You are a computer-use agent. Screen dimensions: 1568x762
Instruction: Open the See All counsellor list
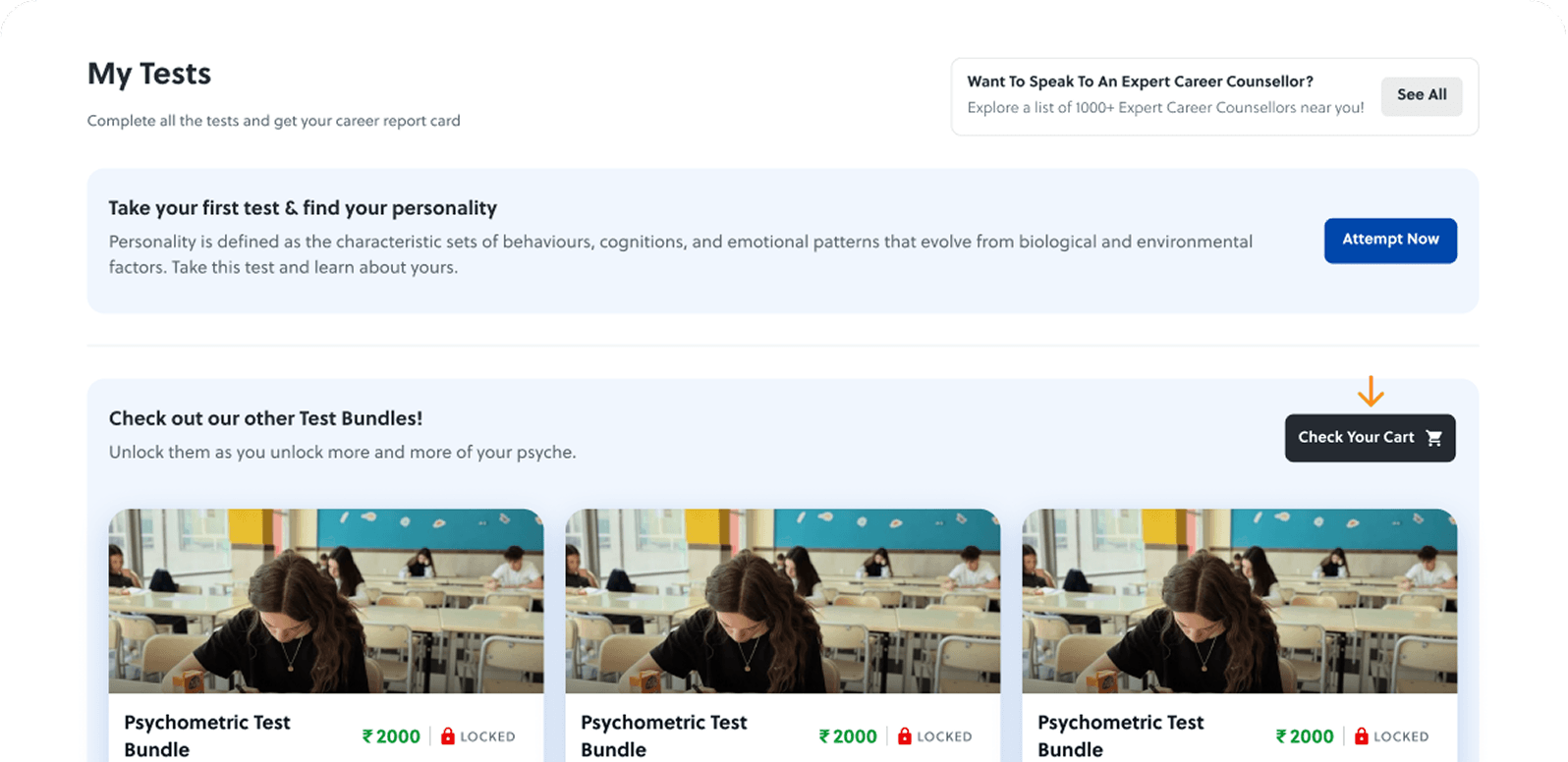tap(1421, 95)
